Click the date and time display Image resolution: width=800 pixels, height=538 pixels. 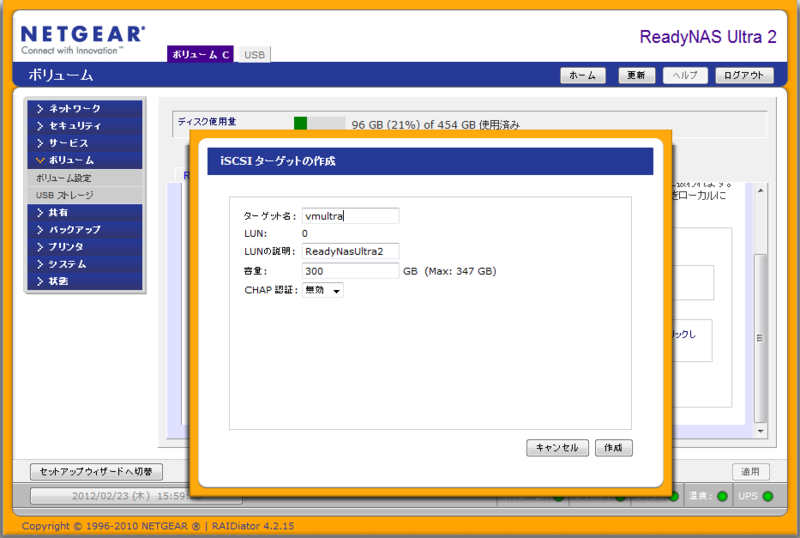(136, 496)
